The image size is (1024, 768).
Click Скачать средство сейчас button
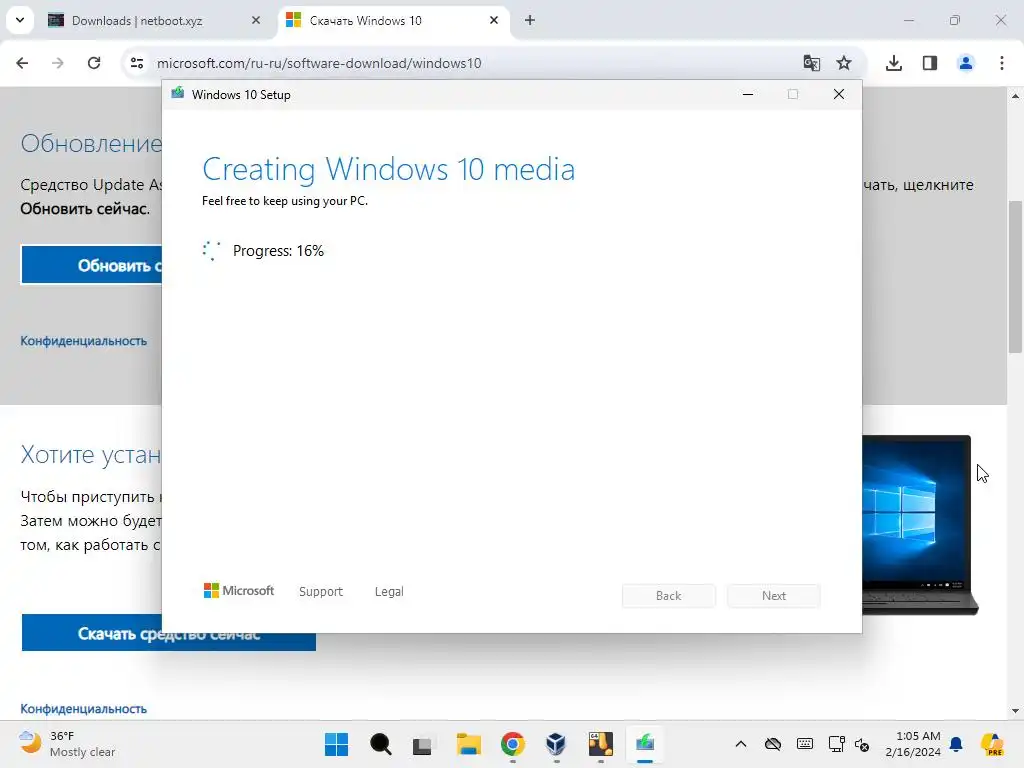[168, 633]
